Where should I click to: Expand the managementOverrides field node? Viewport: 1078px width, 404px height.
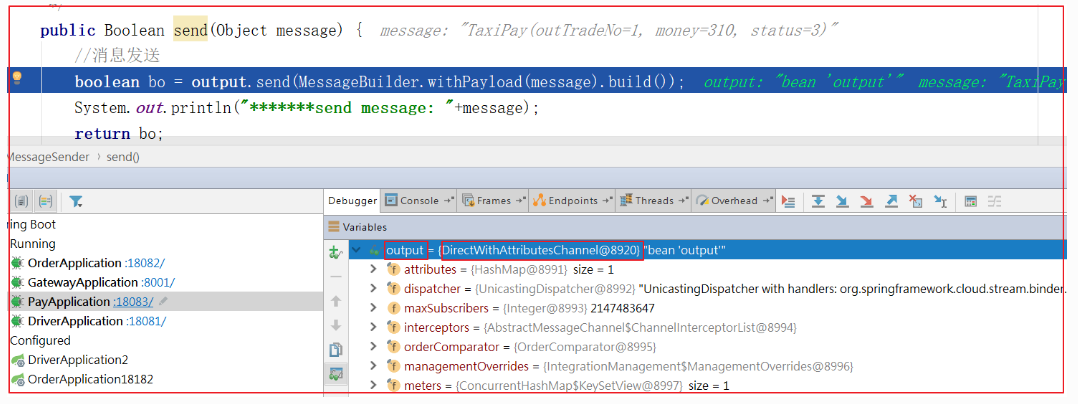[x=374, y=366]
